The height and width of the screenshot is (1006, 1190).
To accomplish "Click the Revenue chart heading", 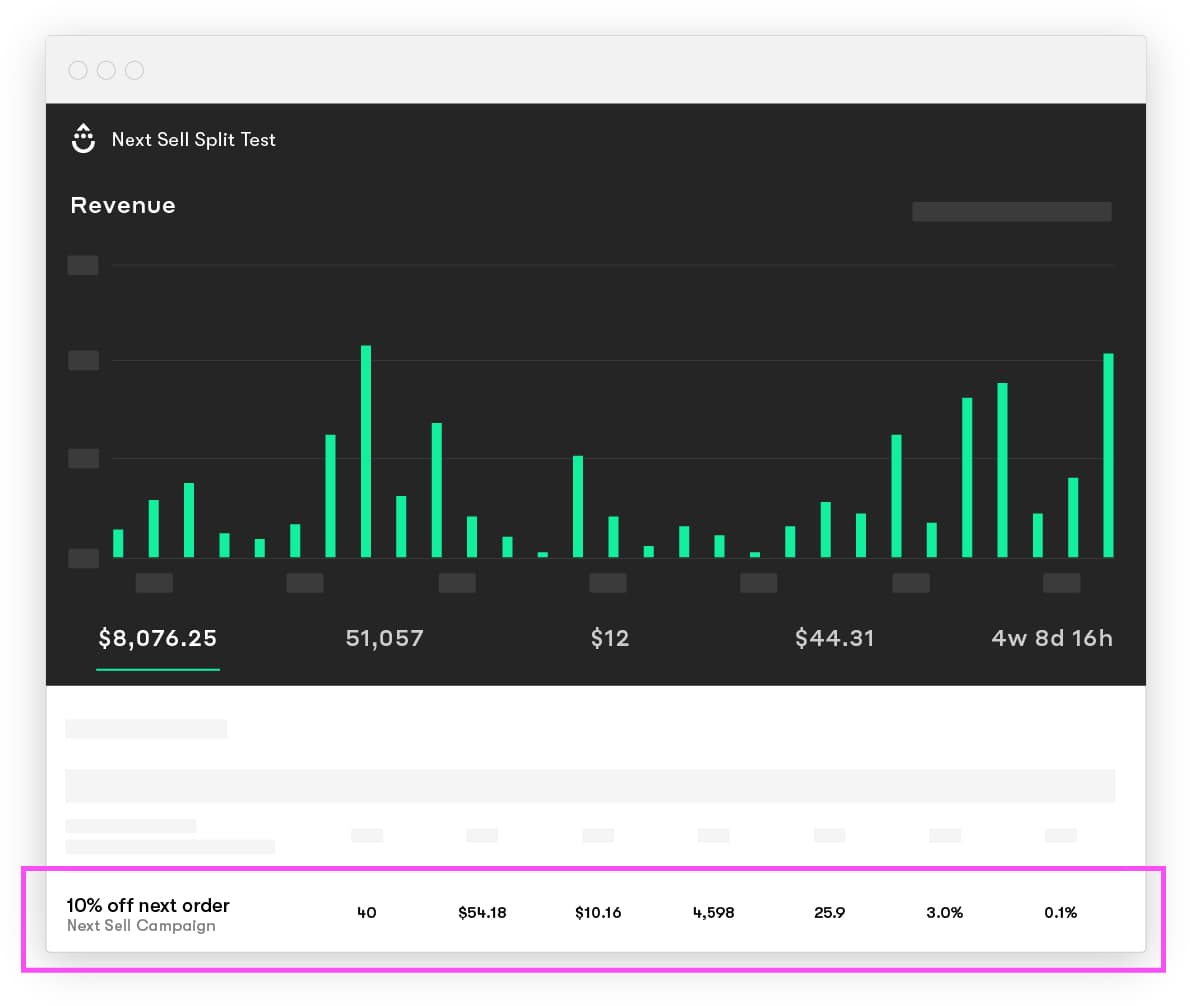I will 123,205.
